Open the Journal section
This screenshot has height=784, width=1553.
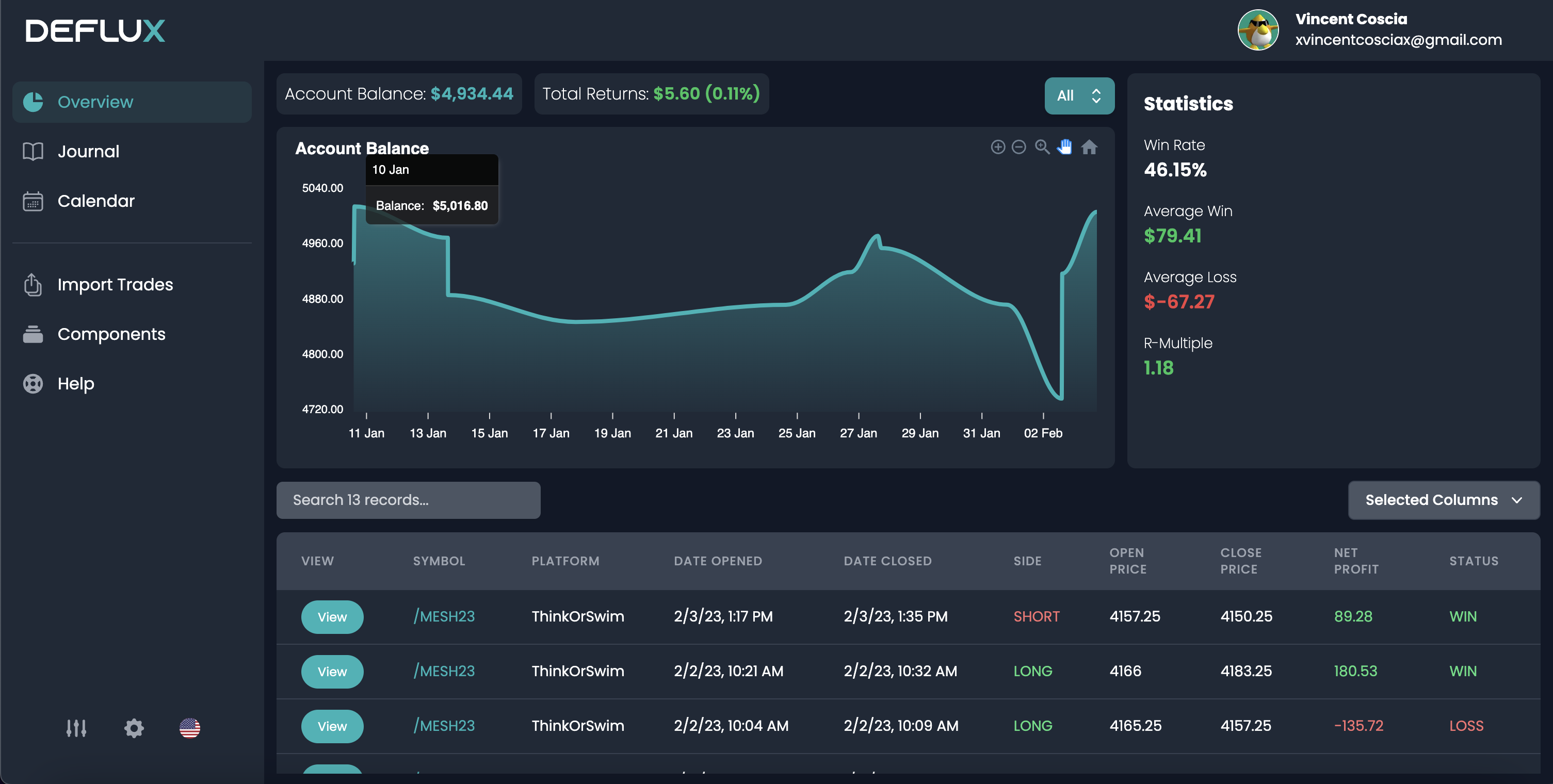89,151
